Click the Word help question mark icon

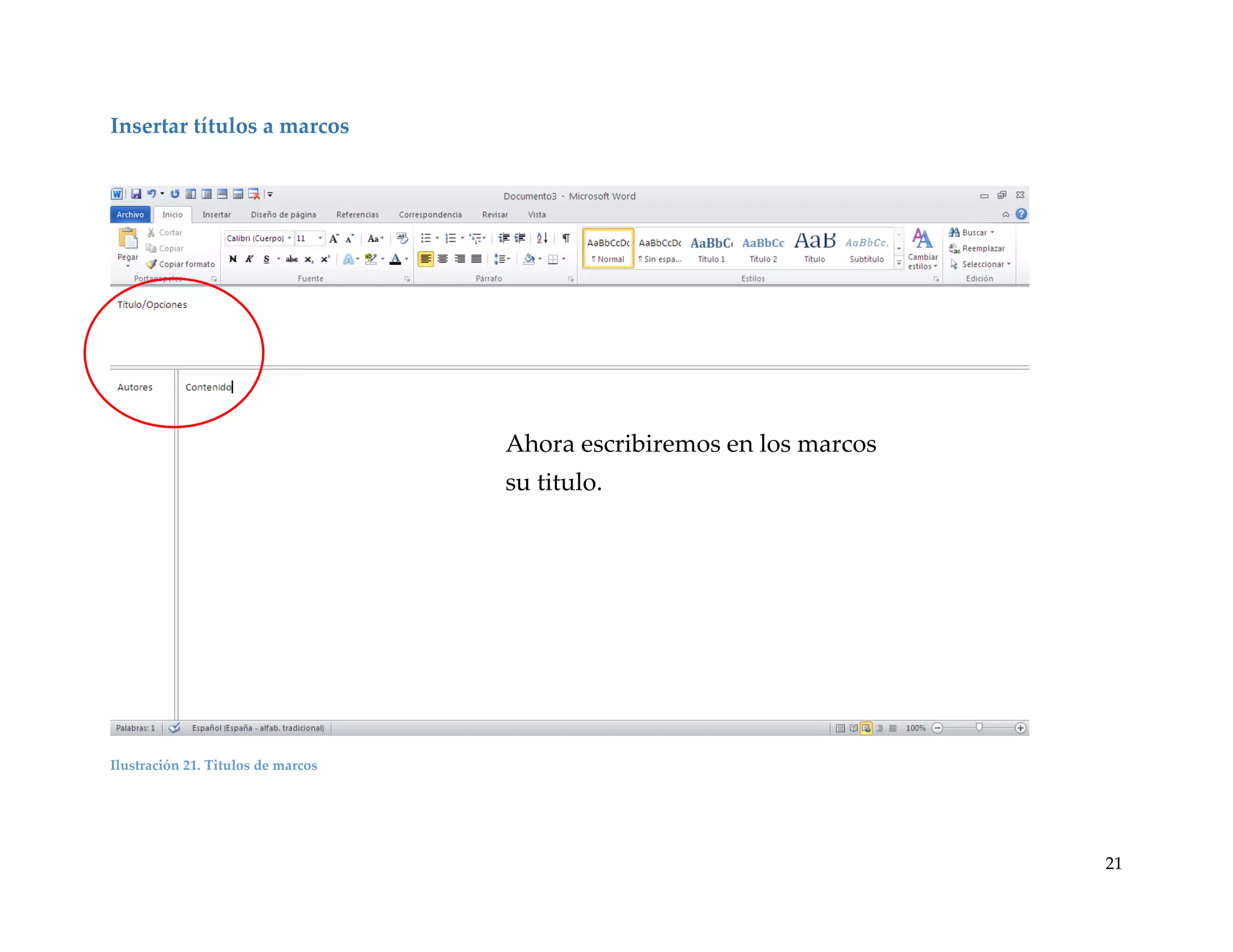click(1021, 214)
